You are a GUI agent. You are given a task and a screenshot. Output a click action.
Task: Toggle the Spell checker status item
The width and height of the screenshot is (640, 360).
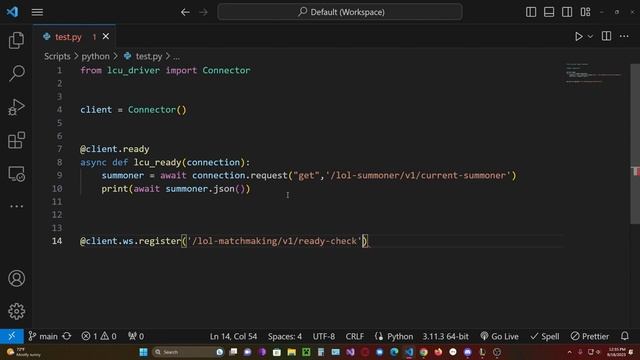544,336
